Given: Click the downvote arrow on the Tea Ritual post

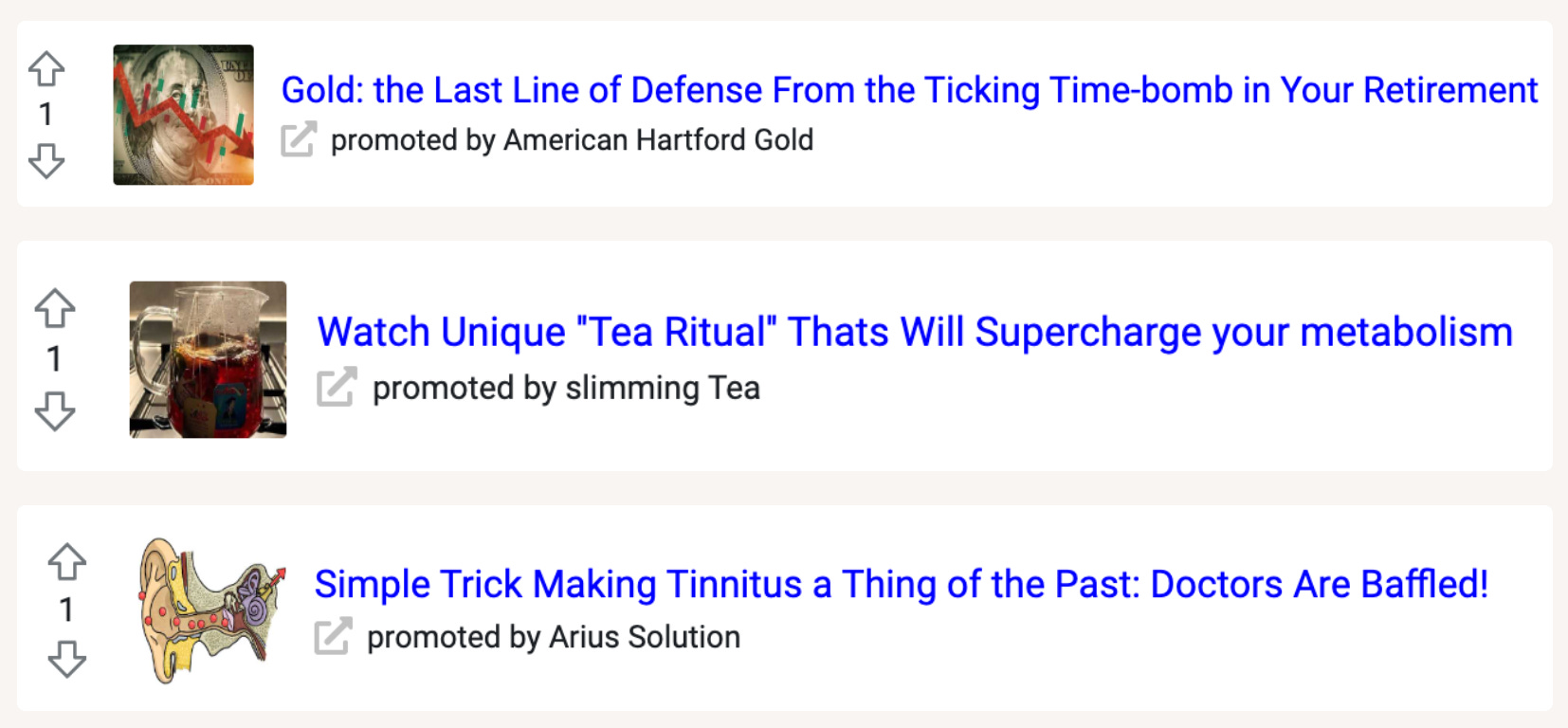Looking at the screenshot, I should [x=54, y=409].
